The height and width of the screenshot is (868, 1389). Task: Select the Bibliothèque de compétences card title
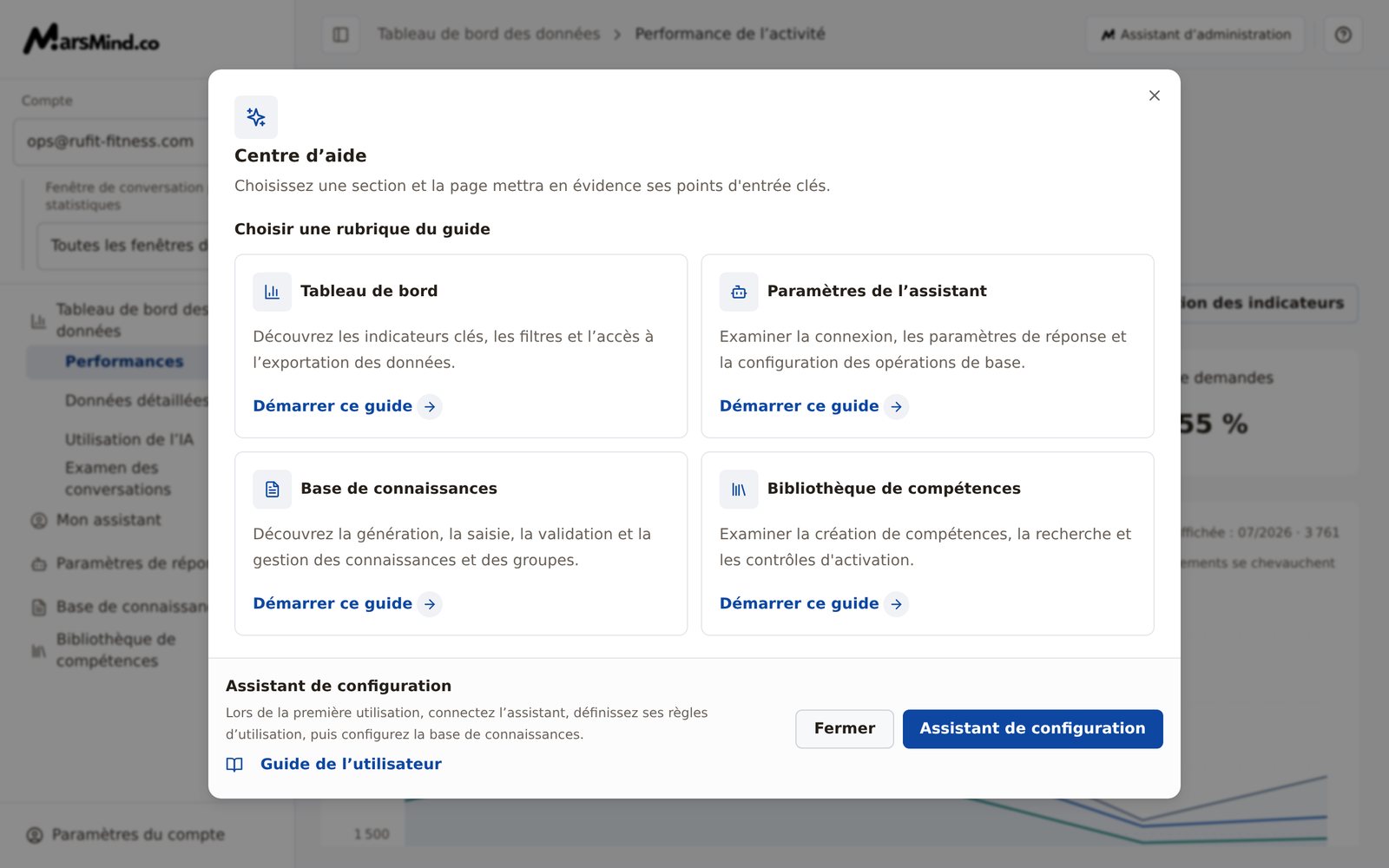(894, 490)
